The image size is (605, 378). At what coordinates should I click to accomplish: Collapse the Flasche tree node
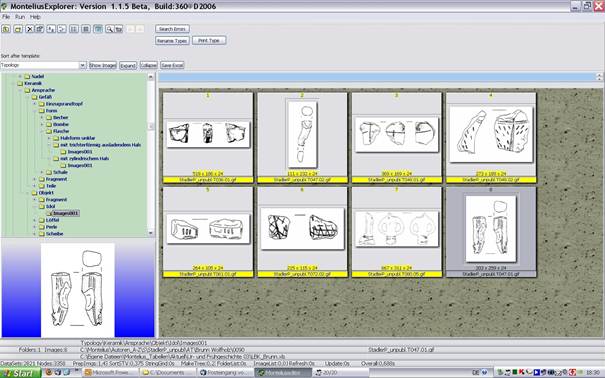(42, 132)
